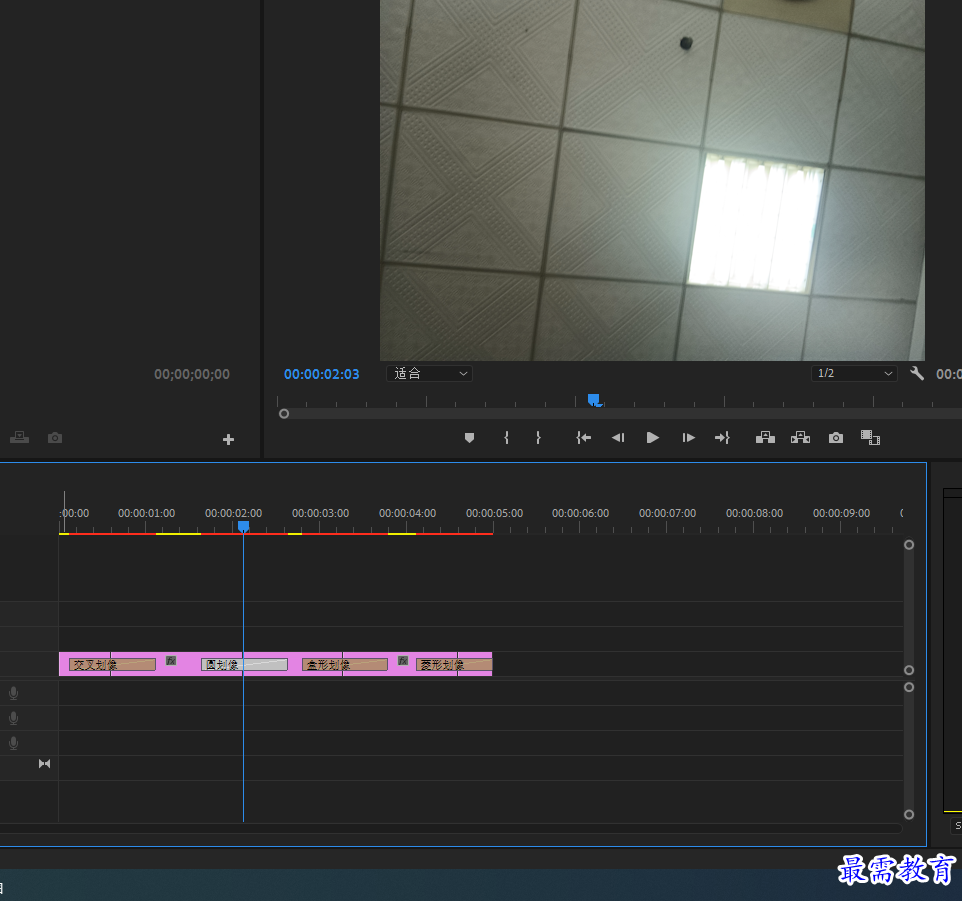
Task: Open the Source monitor button editor plus
Action: [x=228, y=440]
